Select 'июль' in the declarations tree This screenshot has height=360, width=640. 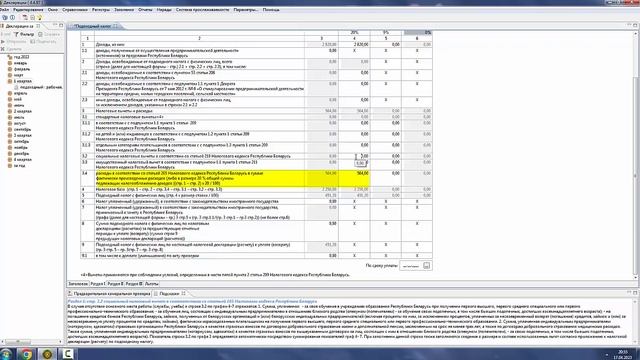click(x=19, y=117)
